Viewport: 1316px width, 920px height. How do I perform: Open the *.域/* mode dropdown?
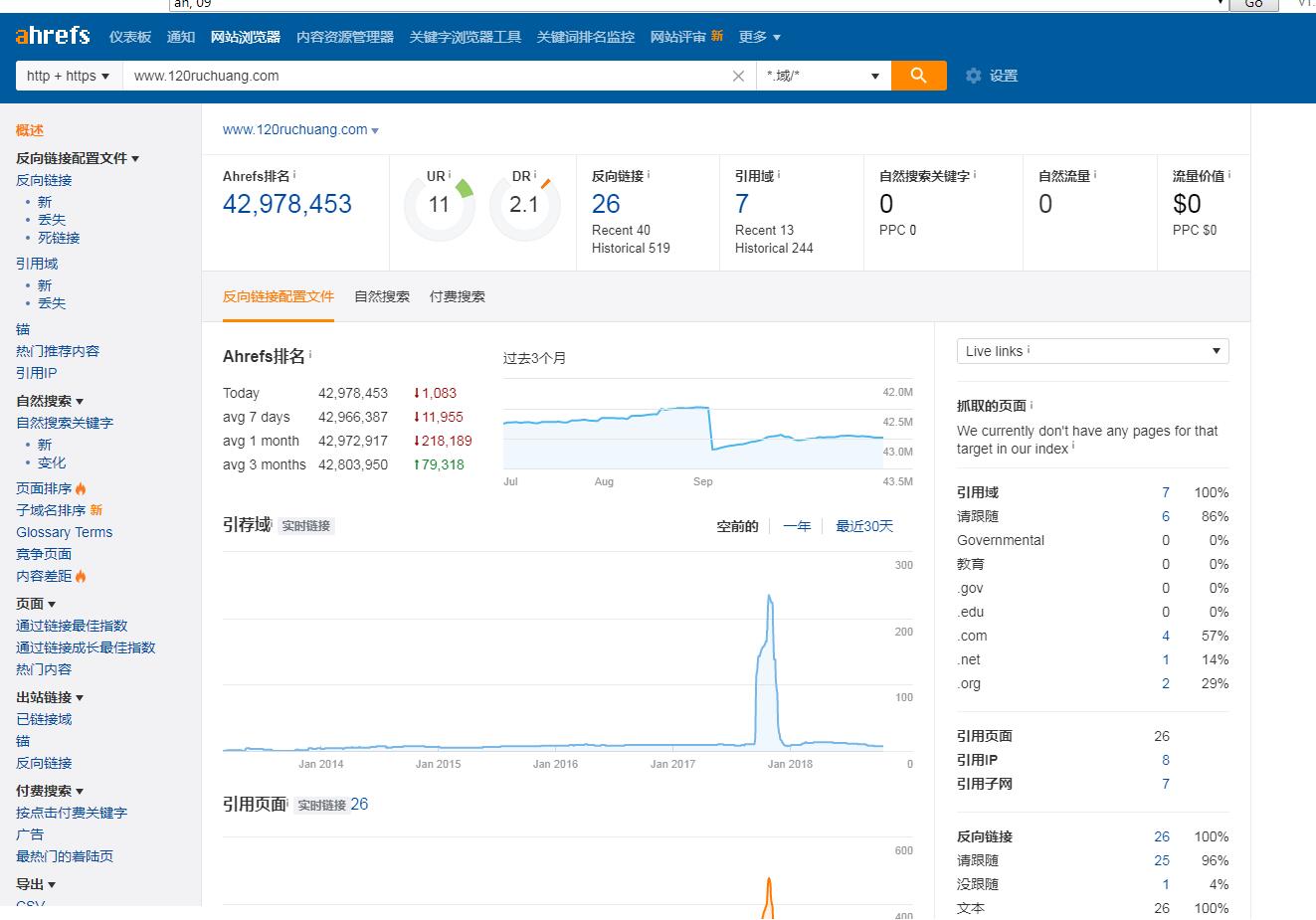(823, 76)
